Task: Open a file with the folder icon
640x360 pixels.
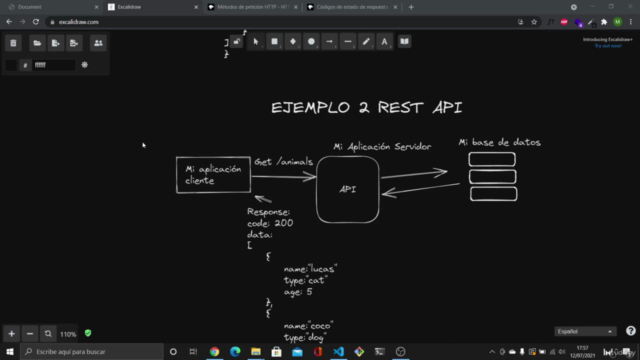Action: 37,43
